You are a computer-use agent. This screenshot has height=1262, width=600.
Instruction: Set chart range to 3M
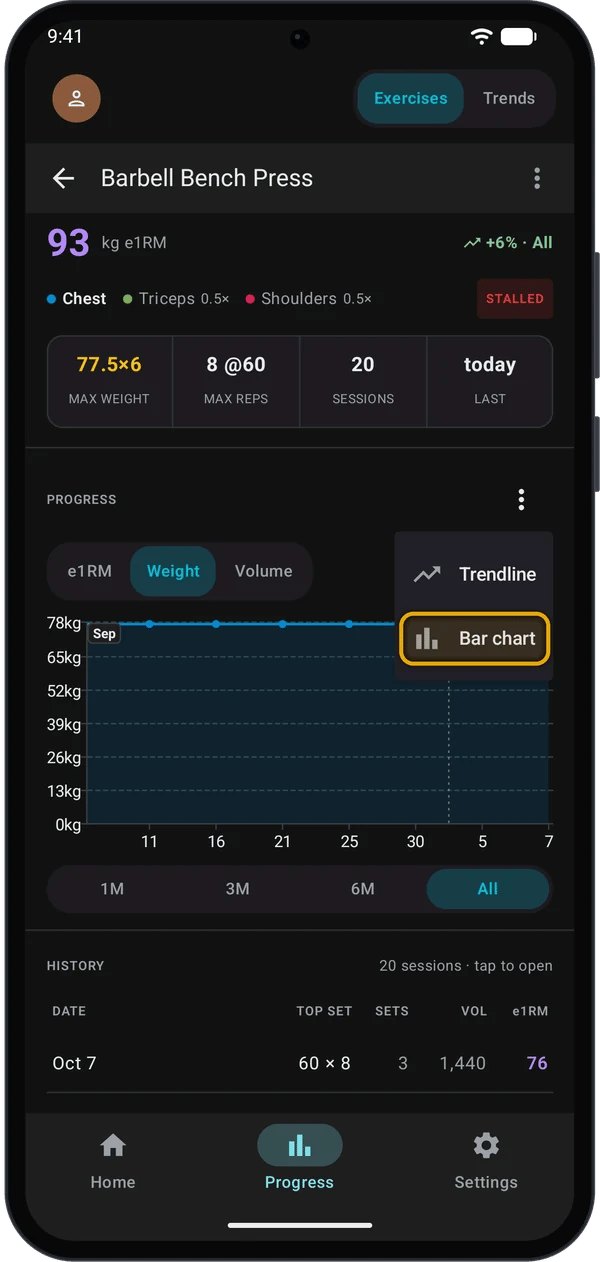(x=237, y=889)
